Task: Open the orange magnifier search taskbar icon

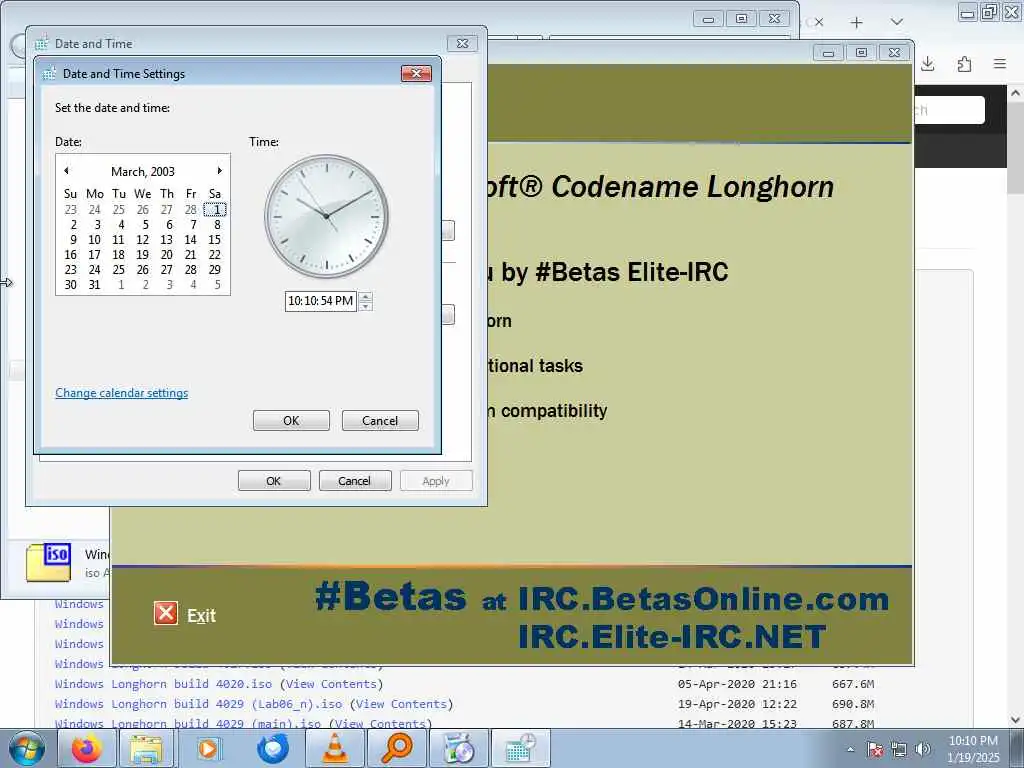Action: [x=397, y=748]
